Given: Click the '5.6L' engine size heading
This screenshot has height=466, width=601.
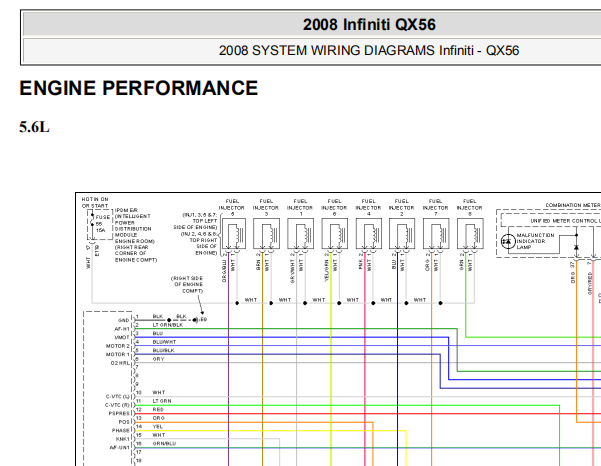Looking at the screenshot, I should coord(34,127).
